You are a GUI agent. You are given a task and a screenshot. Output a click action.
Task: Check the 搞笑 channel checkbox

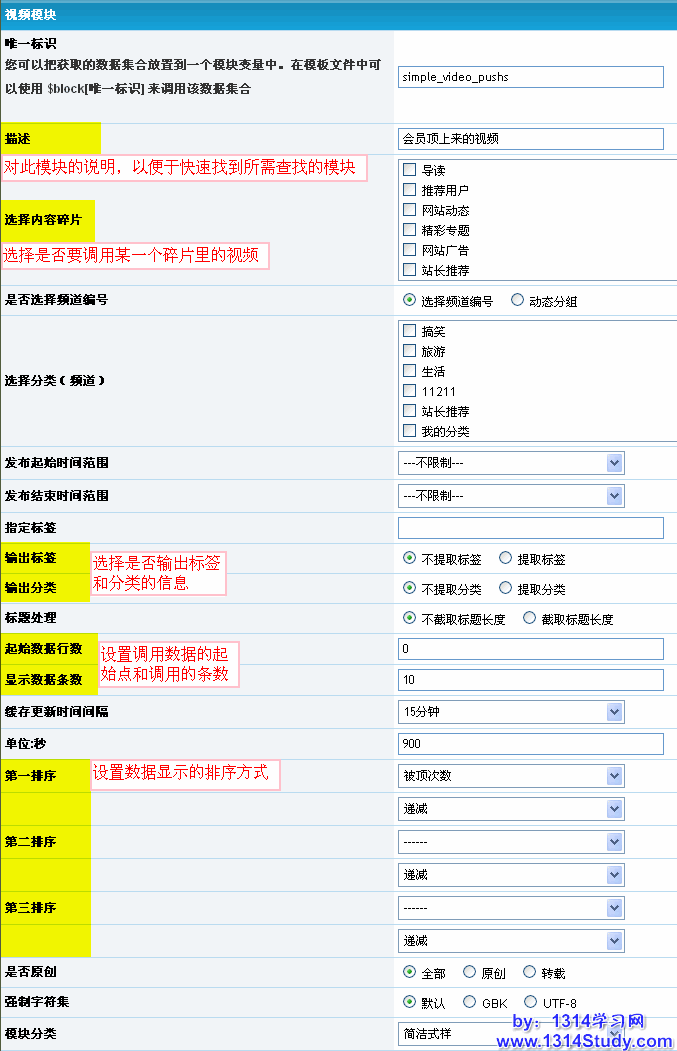[409, 331]
